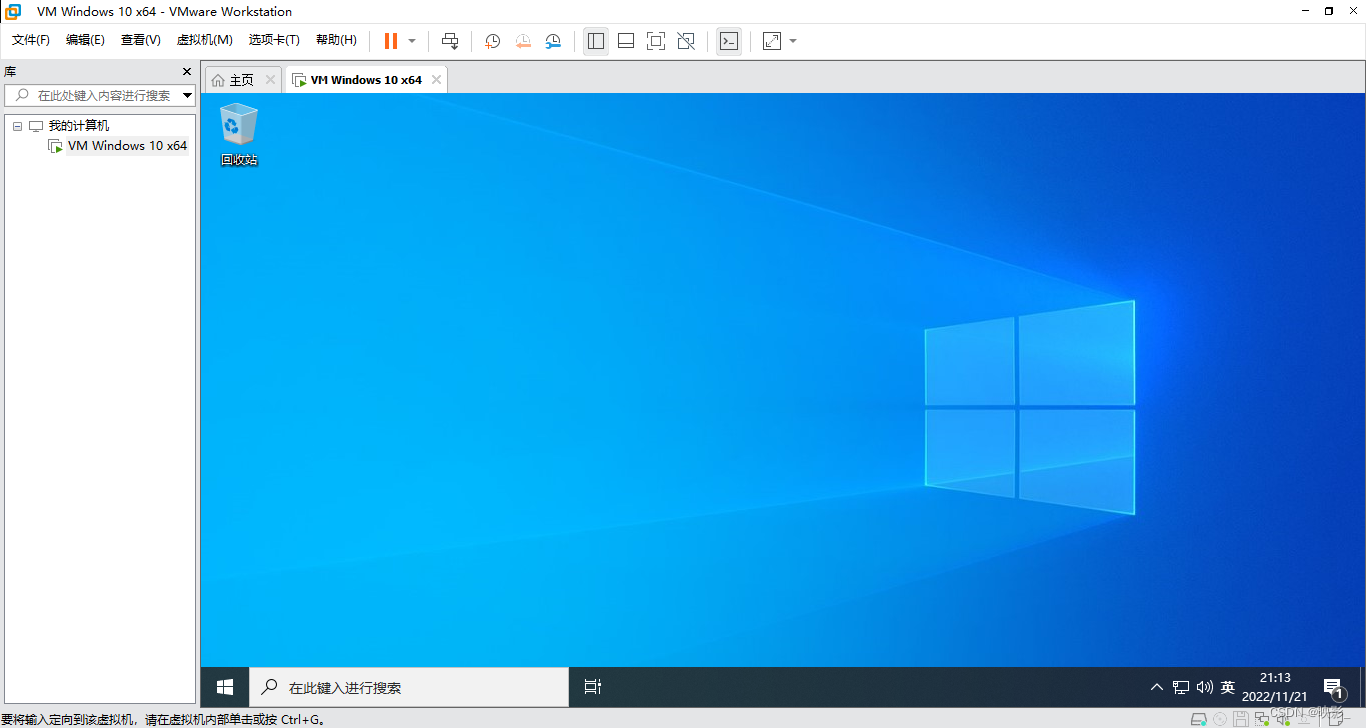
Task: Open the 查看(V) menu
Action: (x=140, y=40)
